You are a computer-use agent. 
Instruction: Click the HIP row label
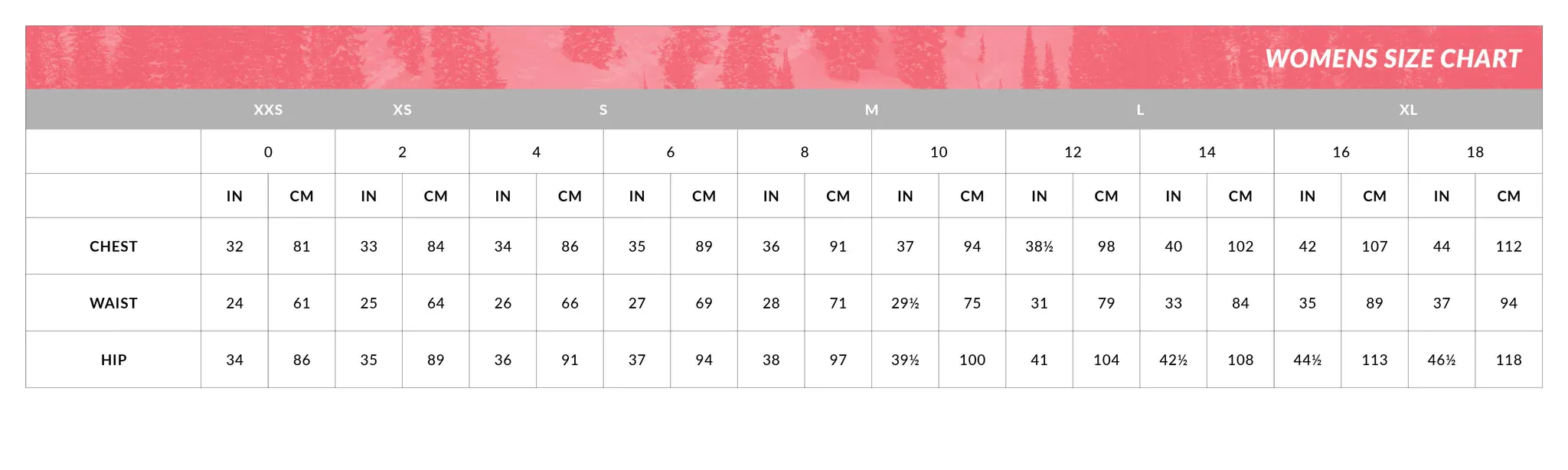[113, 360]
